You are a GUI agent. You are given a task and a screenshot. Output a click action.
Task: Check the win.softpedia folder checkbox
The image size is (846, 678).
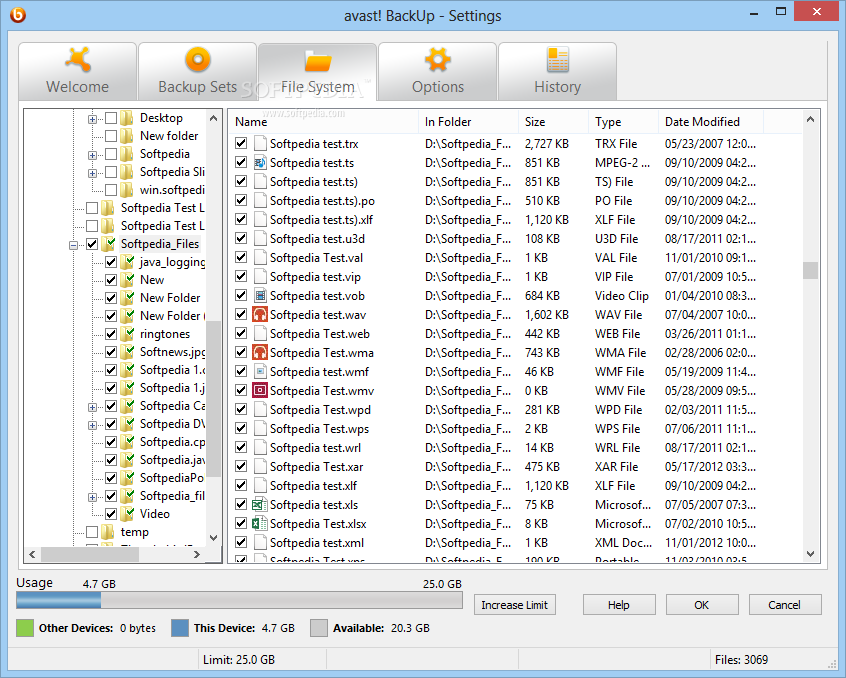[x=111, y=190]
